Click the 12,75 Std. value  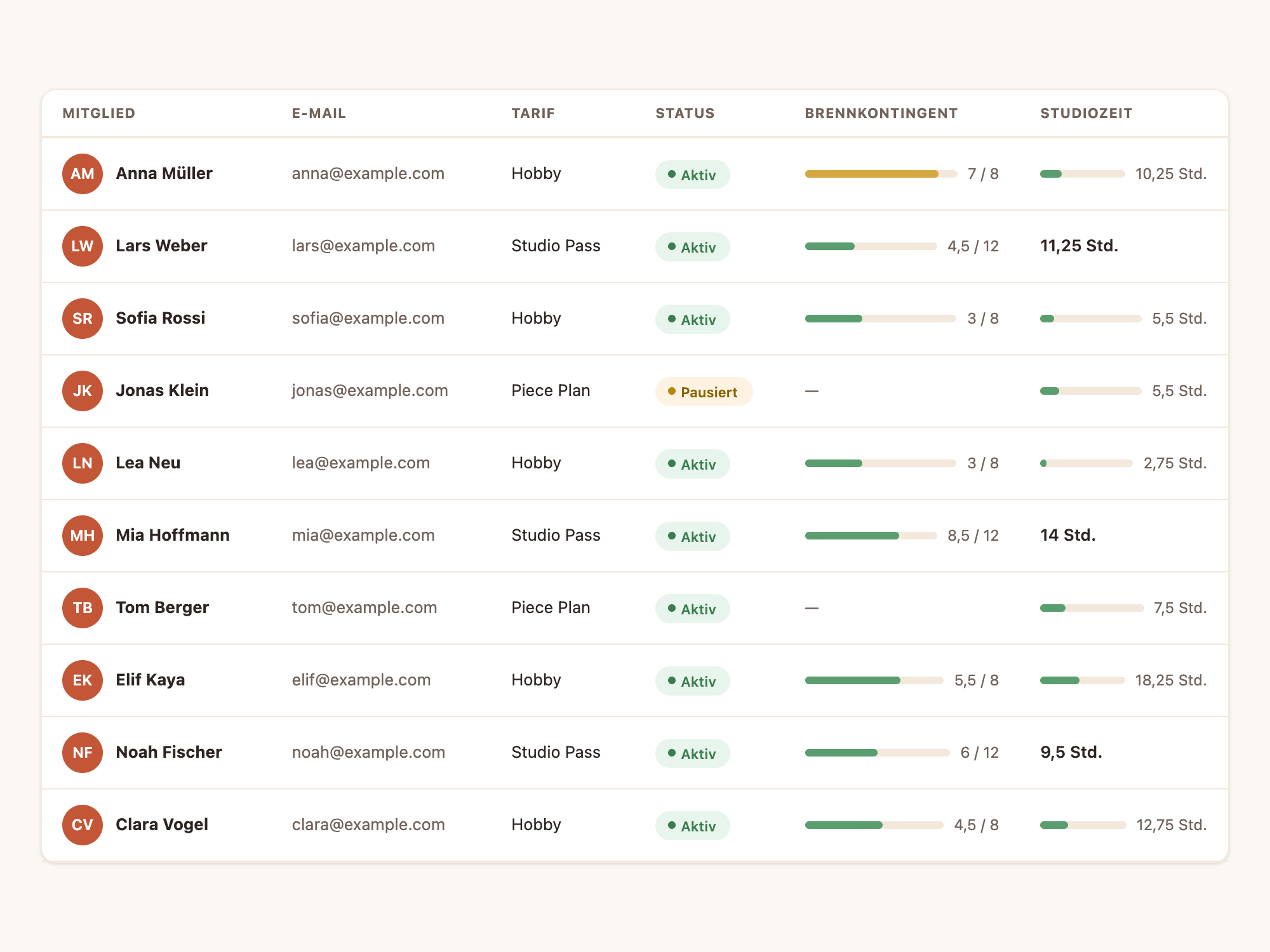1172,825
